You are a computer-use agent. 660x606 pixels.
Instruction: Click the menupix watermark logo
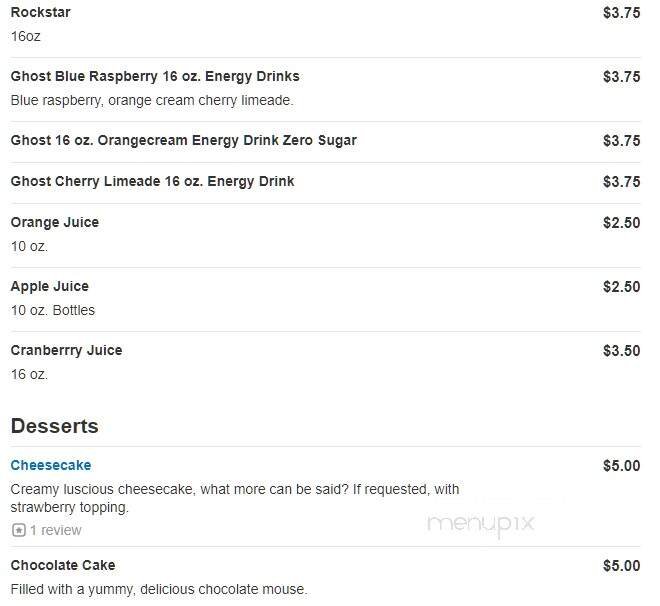481,523
